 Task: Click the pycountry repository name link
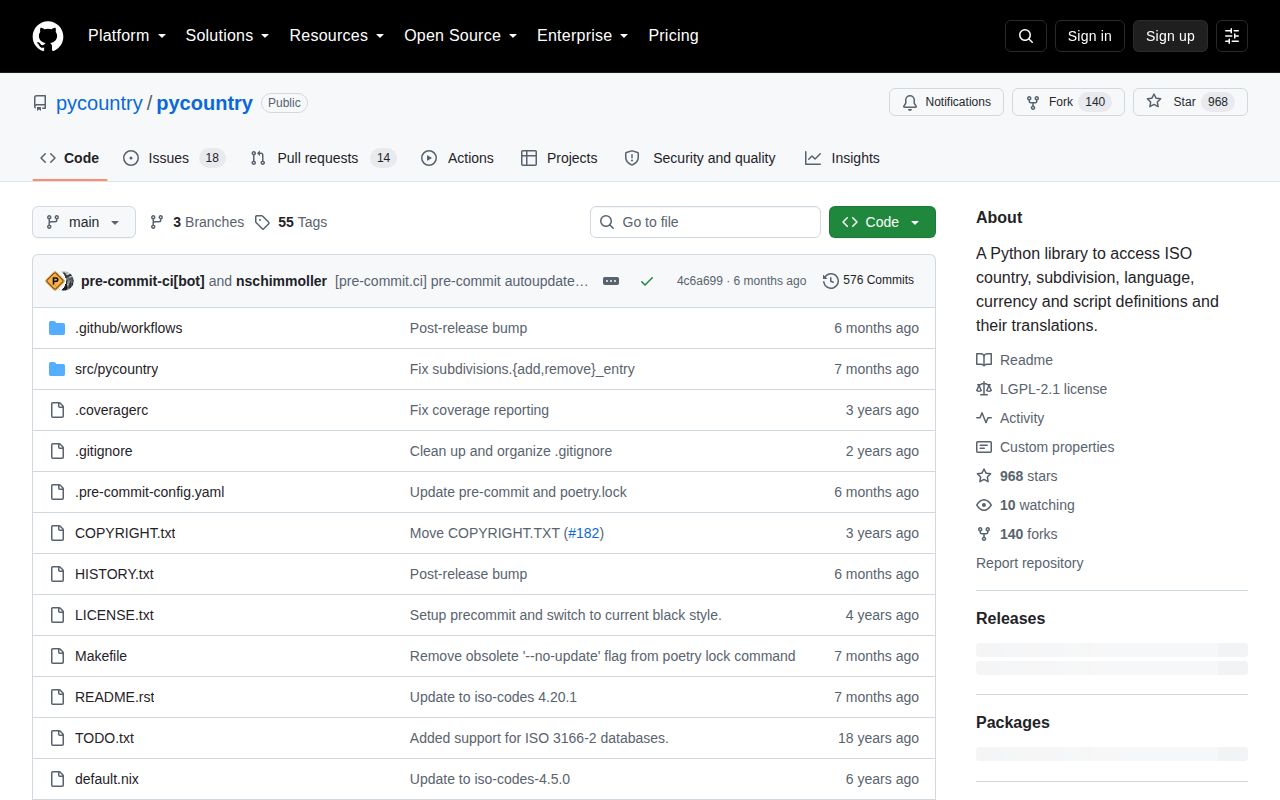[x=204, y=103]
